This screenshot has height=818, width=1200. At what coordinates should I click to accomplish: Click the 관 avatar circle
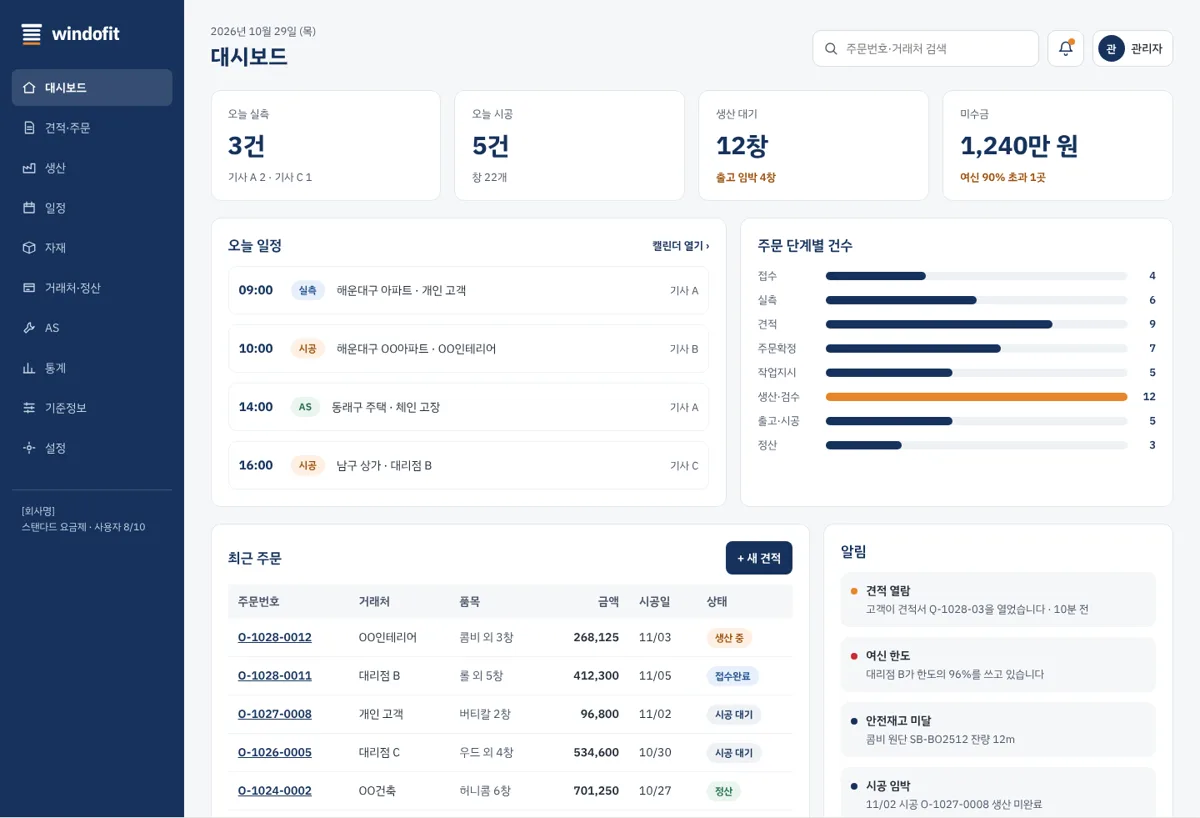(1111, 48)
